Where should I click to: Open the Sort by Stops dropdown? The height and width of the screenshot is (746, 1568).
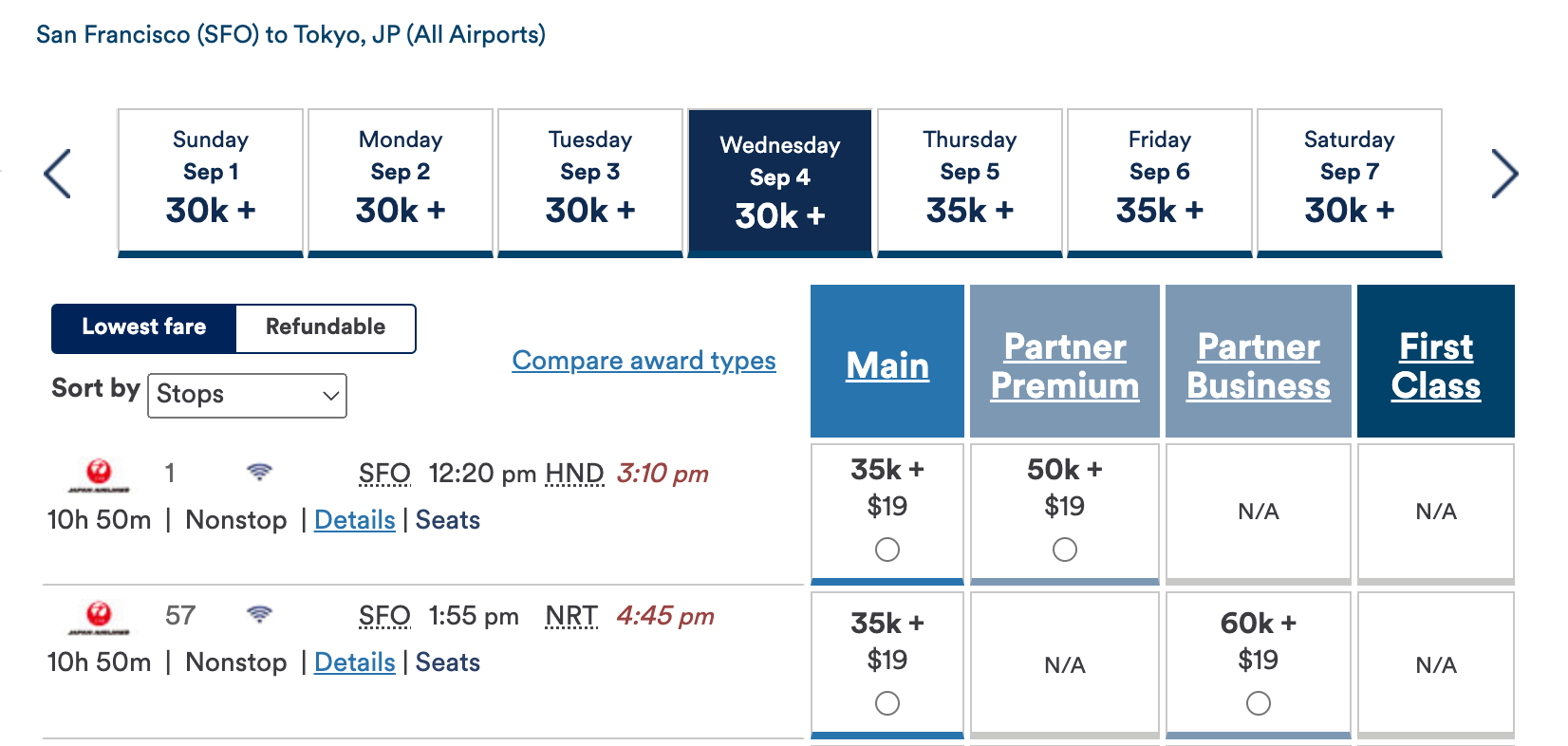[246, 396]
